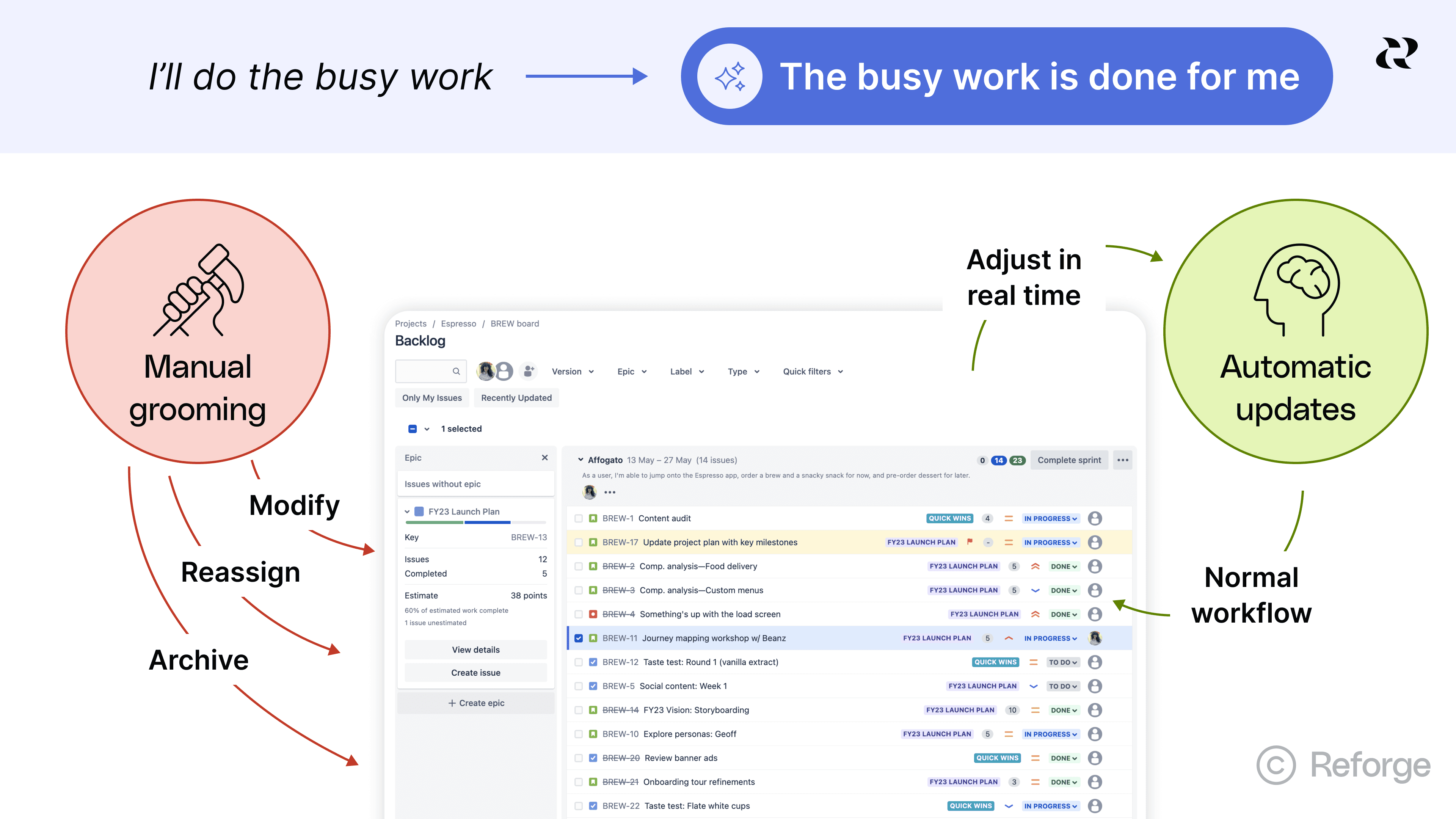Click the FY23 Launch Plan color square
The image size is (1456, 819).
click(419, 511)
